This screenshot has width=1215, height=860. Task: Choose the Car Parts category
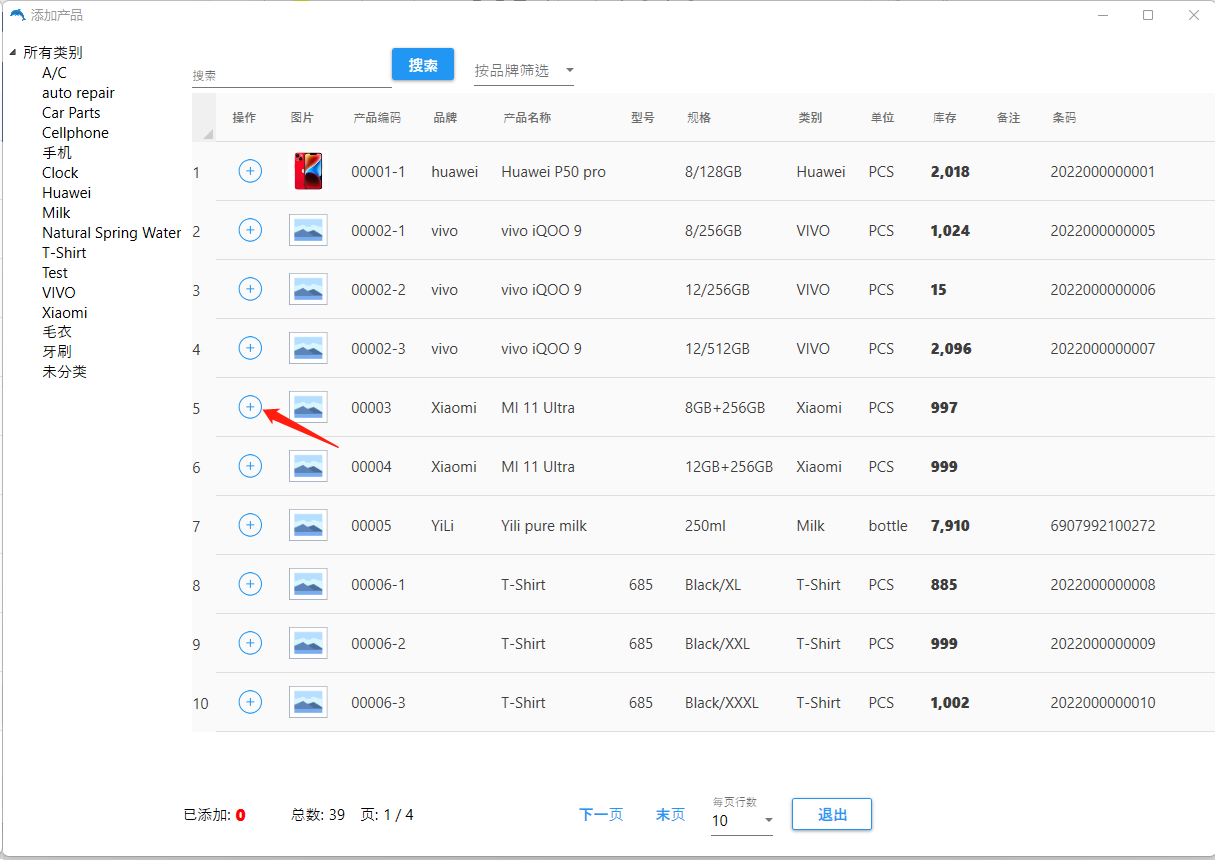click(x=71, y=113)
